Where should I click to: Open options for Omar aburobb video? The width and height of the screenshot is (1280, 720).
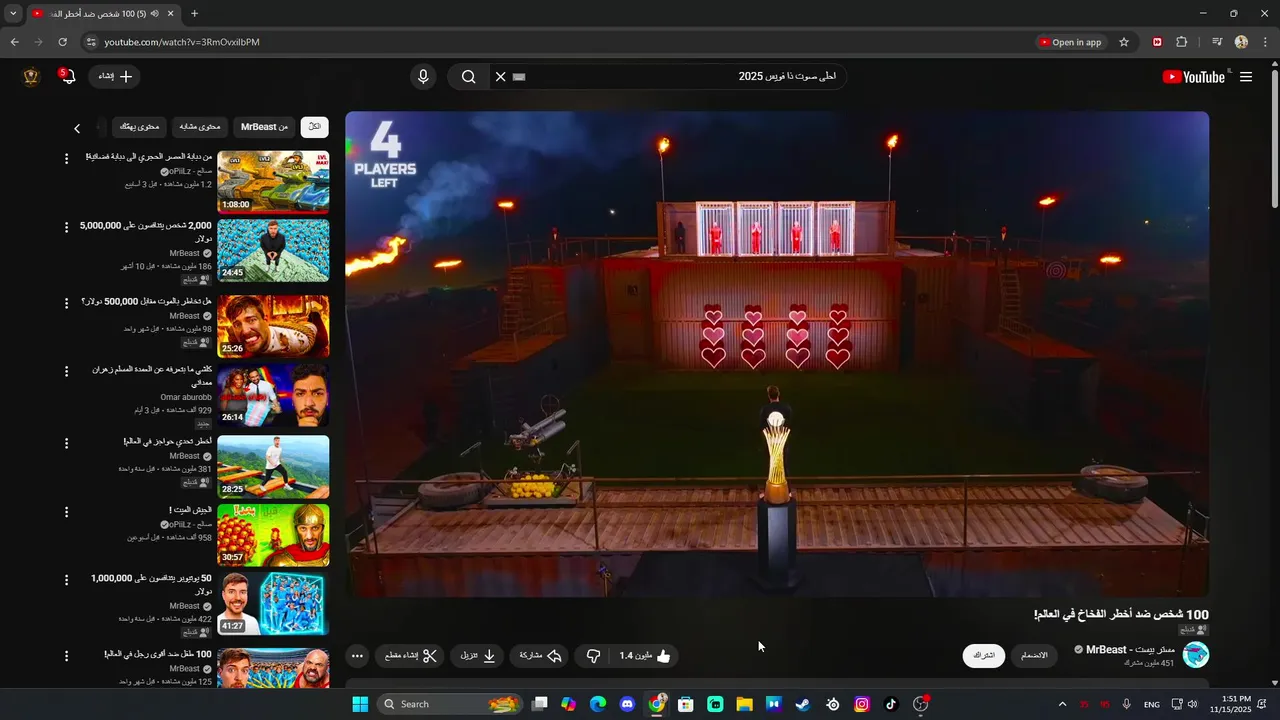[67, 371]
